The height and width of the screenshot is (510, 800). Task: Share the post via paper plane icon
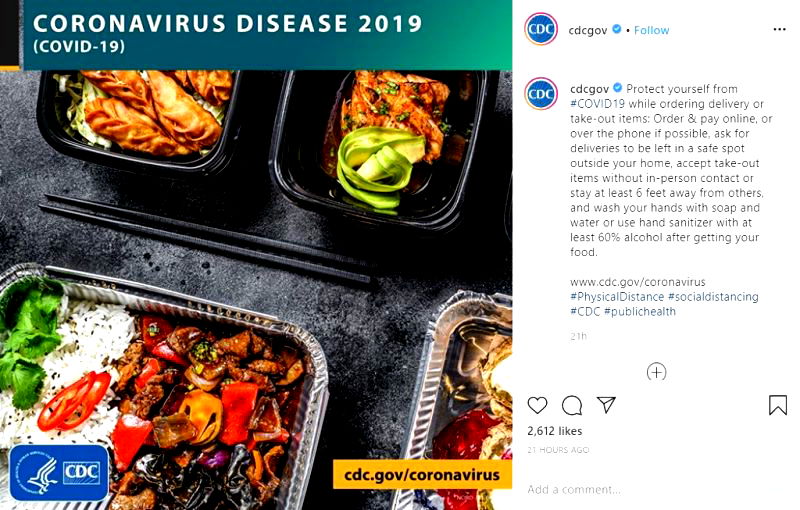pos(606,405)
